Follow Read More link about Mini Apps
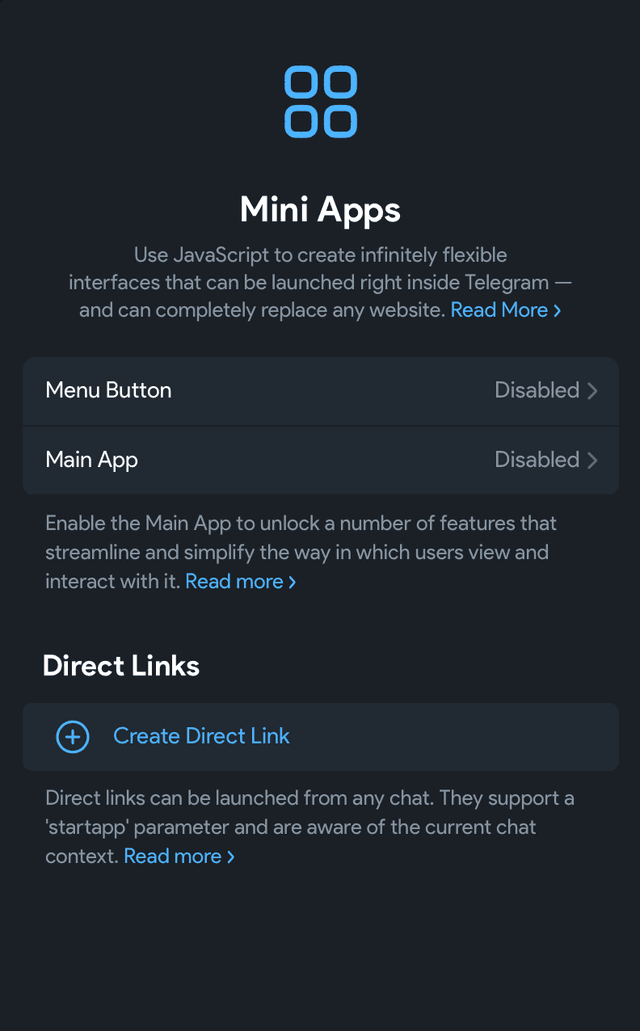 pos(499,310)
